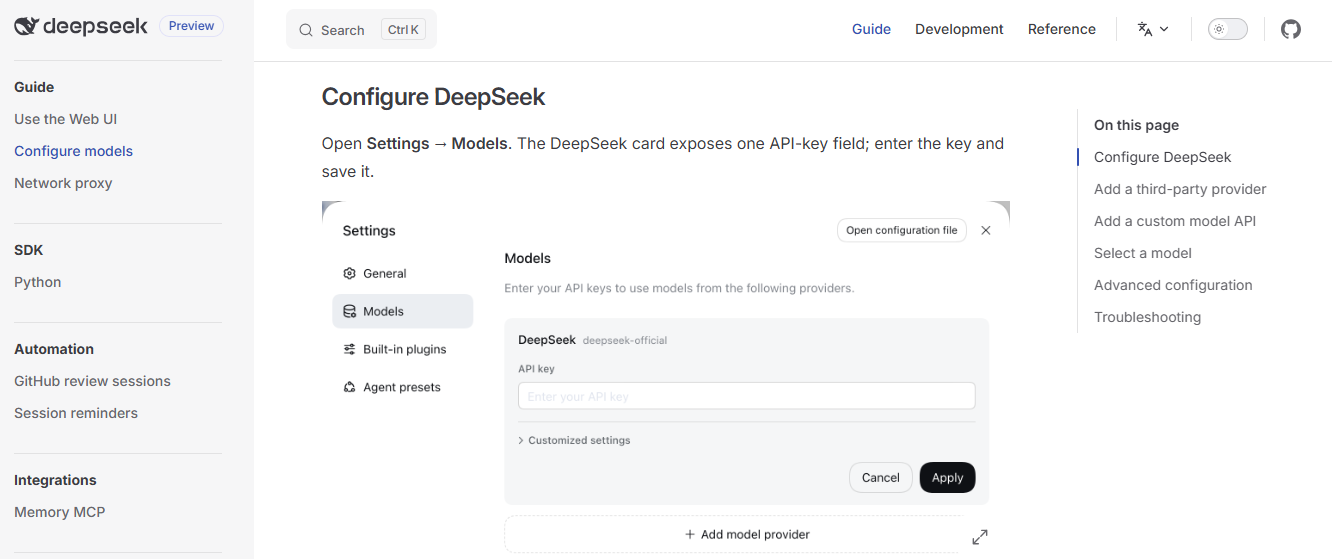Click the Cancel button
Viewport: 1332px width, 559px height.
pyautogui.click(x=880, y=477)
